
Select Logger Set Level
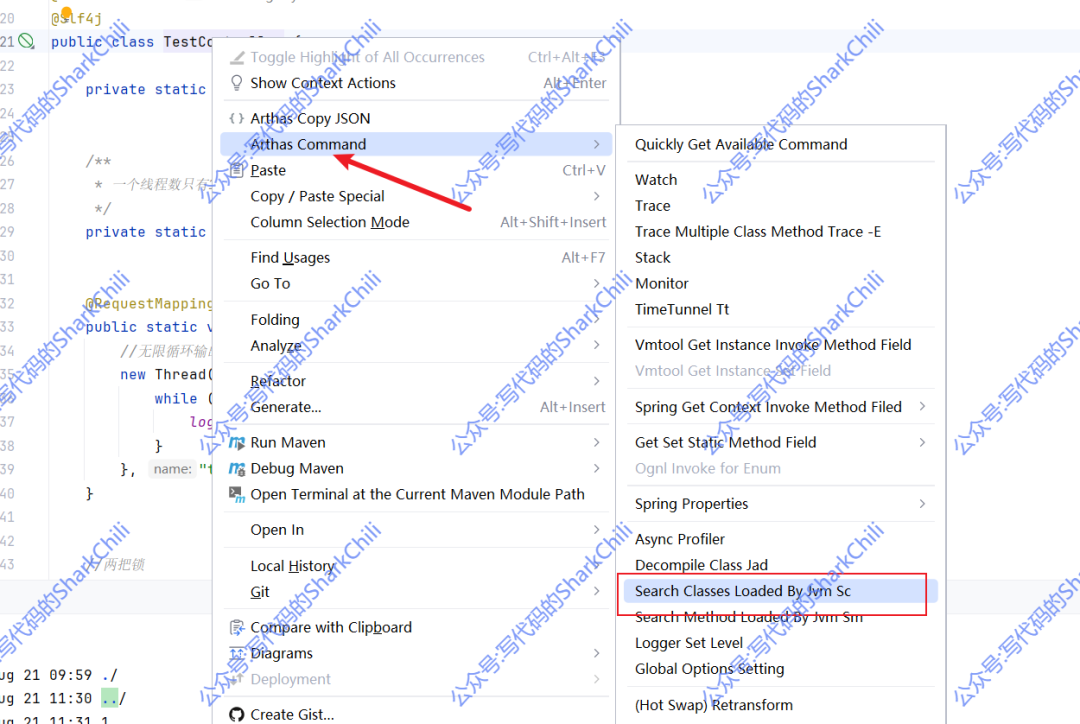click(x=781, y=643)
